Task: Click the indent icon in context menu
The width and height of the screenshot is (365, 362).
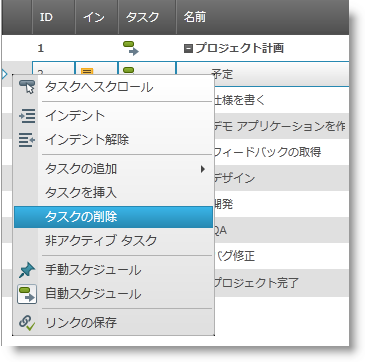Action: (27, 116)
